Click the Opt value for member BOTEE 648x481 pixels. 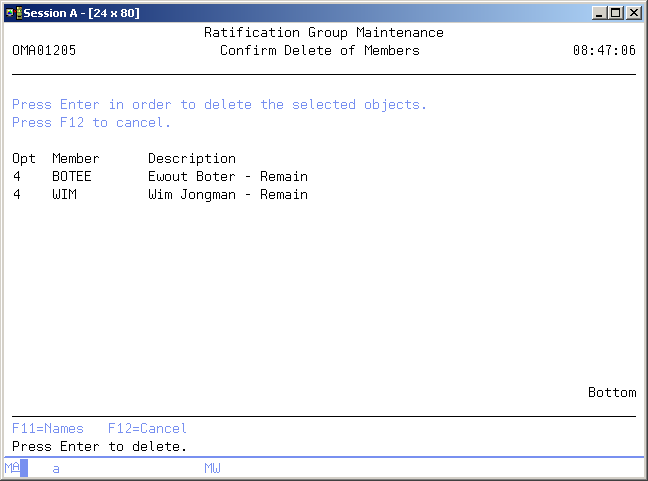(x=16, y=176)
